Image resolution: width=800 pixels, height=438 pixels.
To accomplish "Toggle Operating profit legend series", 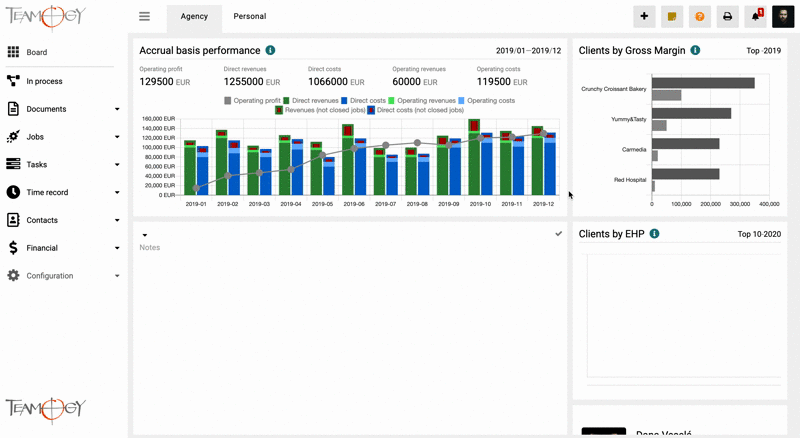I will (x=252, y=101).
